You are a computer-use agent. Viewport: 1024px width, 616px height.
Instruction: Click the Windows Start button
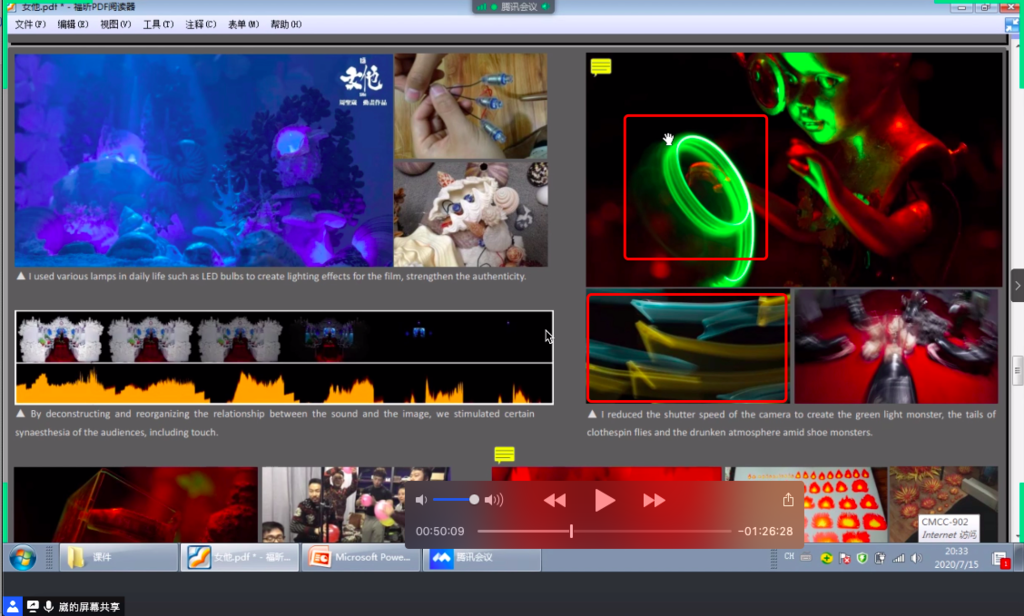(23, 559)
